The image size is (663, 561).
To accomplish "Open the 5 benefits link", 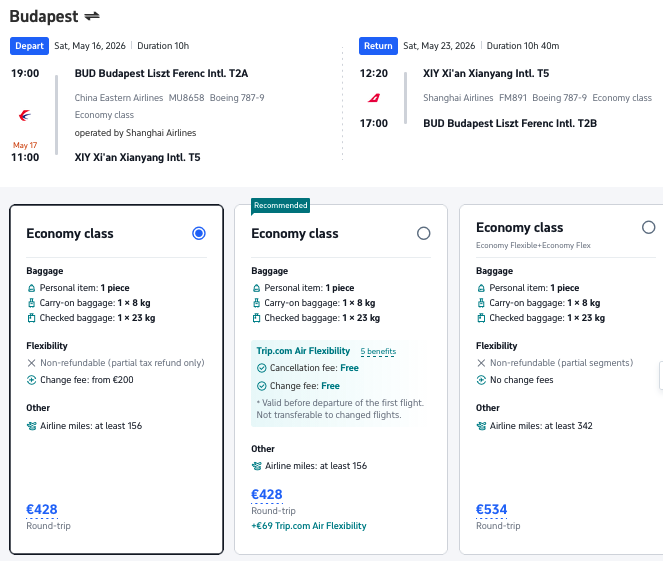I will [378, 352].
